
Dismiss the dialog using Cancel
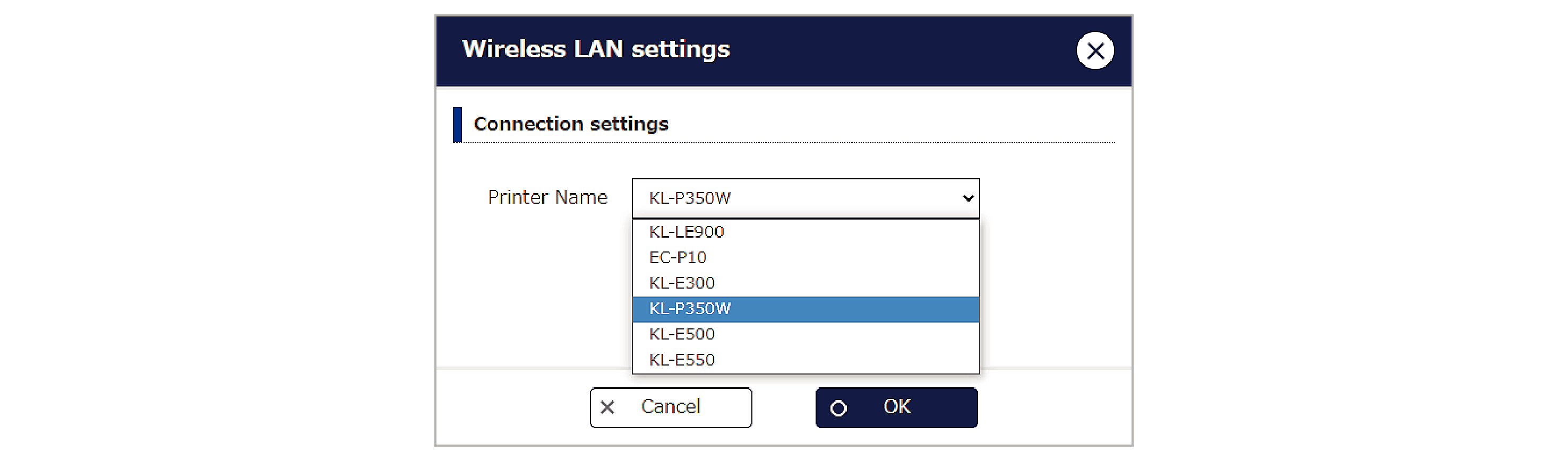pyautogui.click(x=670, y=407)
